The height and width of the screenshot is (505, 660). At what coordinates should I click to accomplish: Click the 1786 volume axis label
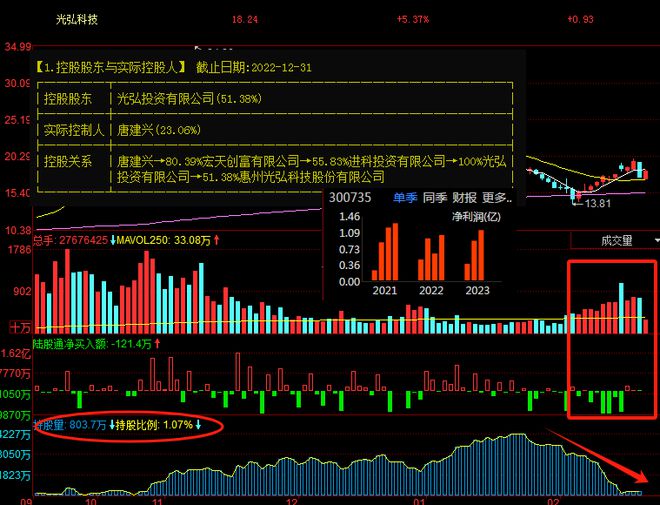19,250
